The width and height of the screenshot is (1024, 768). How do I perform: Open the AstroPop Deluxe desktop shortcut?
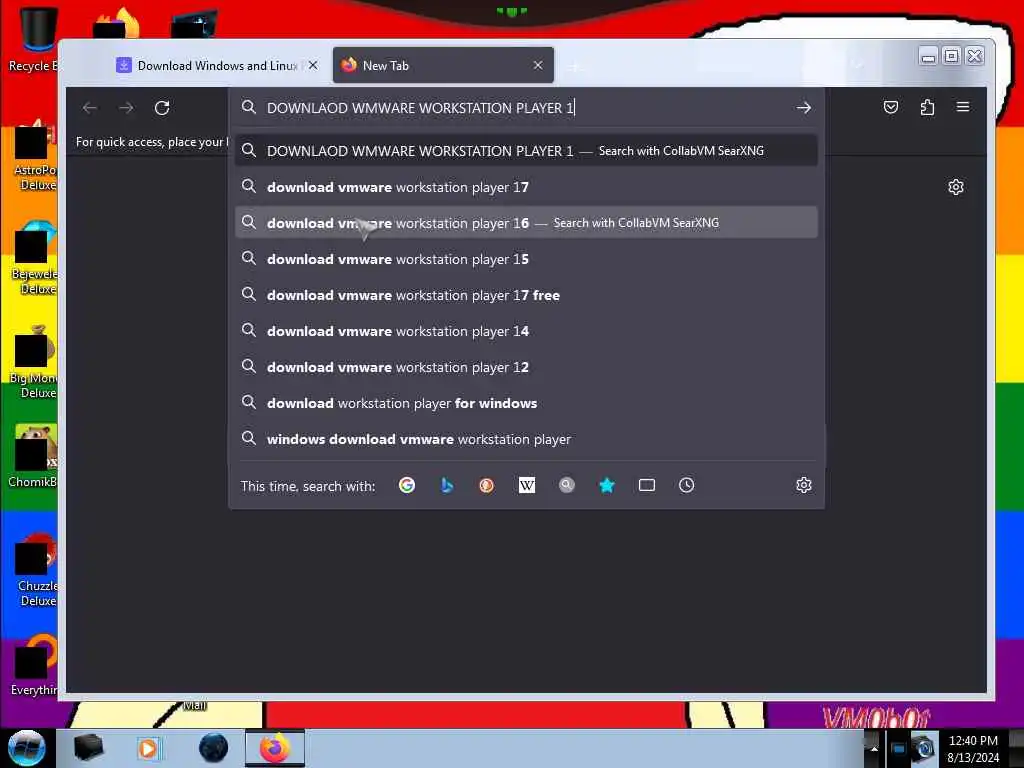coord(35,157)
